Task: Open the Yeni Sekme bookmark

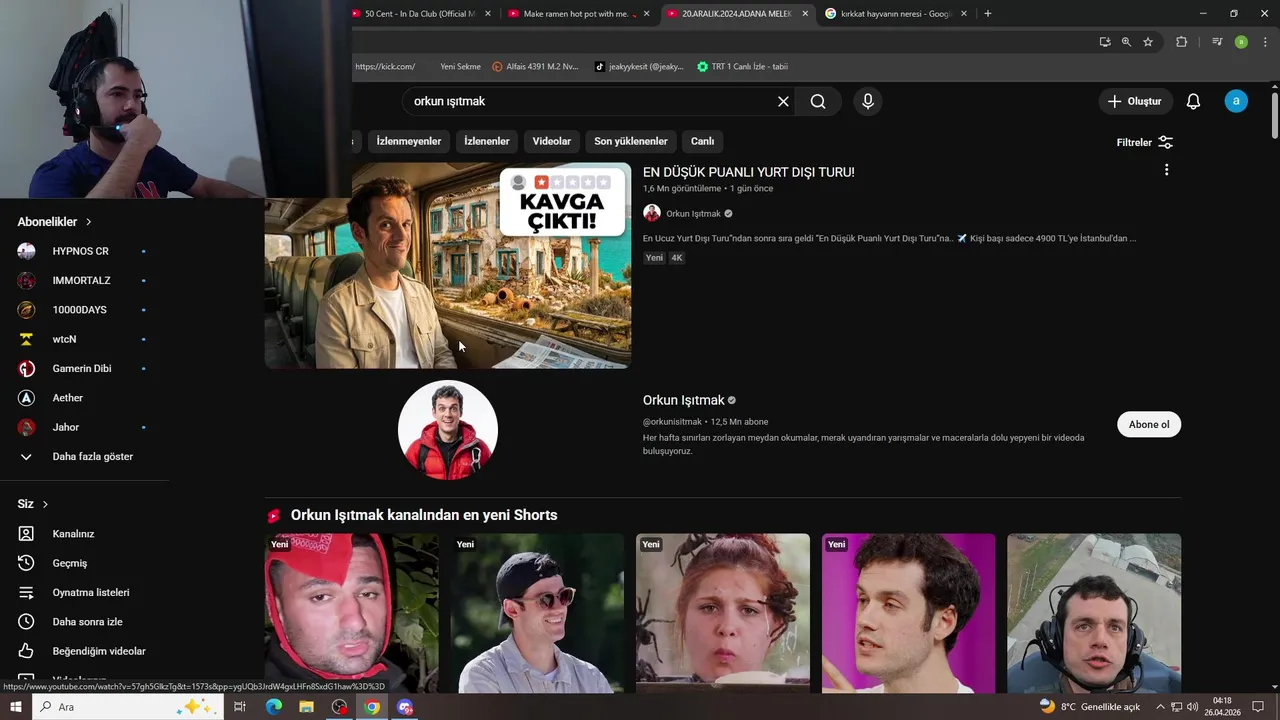Action: [x=460, y=67]
